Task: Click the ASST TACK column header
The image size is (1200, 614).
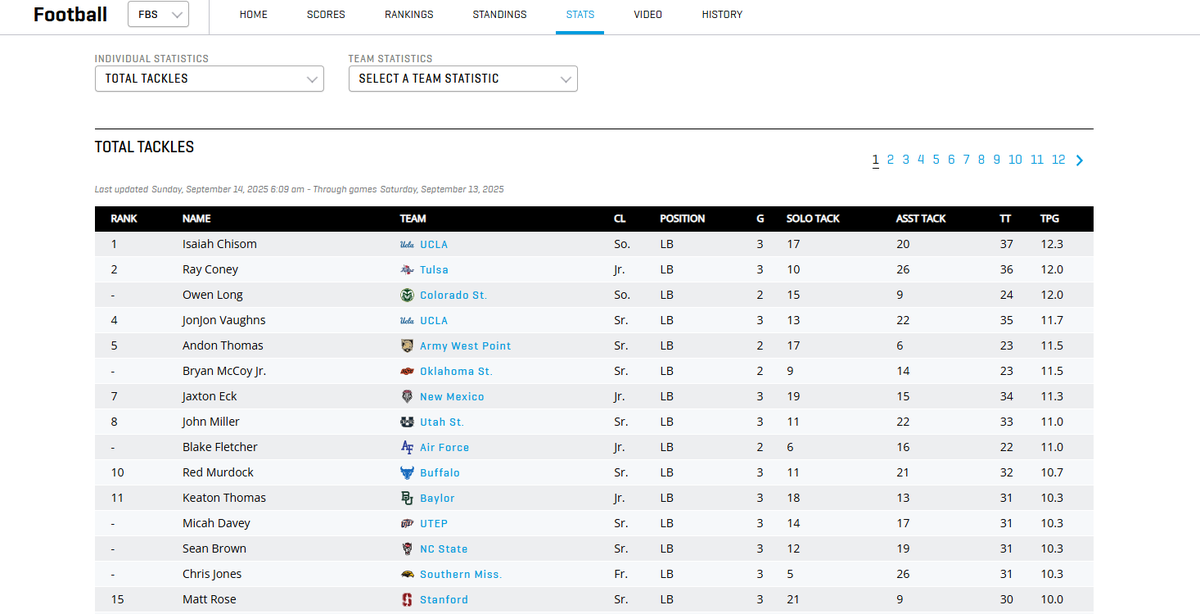Action: pos(921,219)
